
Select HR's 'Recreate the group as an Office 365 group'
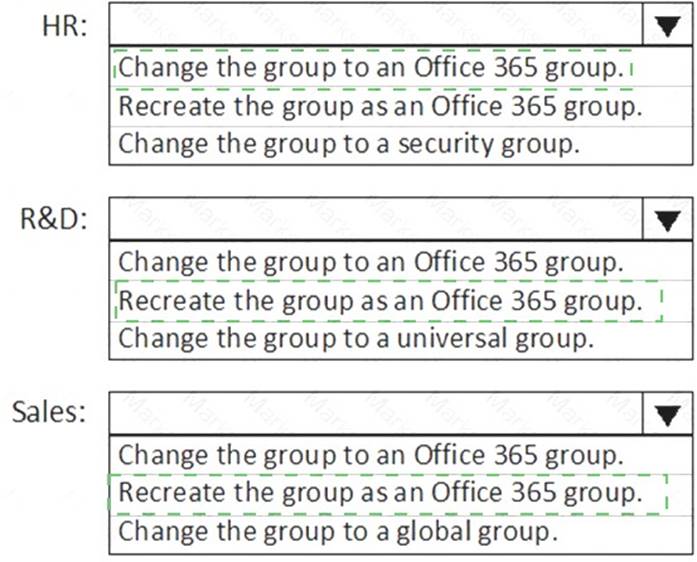(380, 106)
